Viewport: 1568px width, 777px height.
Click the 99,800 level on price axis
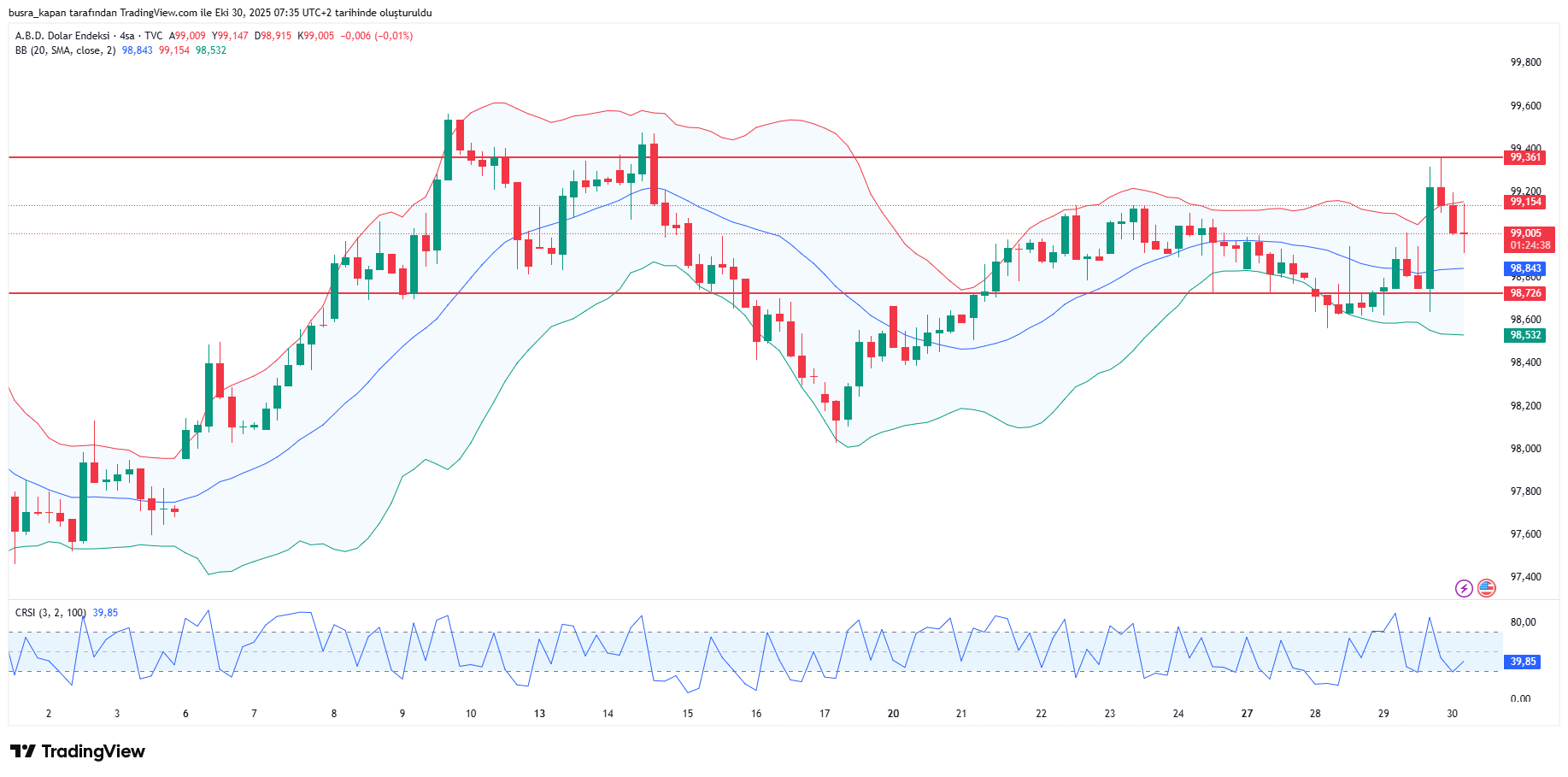(x=1525, y=62)
